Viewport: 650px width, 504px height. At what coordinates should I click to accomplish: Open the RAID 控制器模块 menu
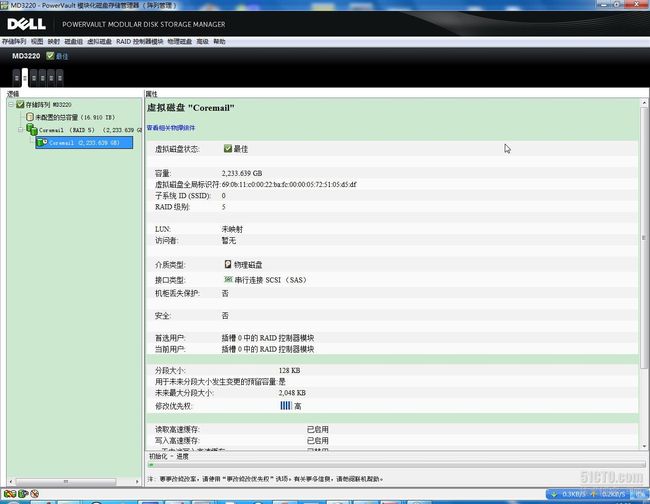click(140, 42)
